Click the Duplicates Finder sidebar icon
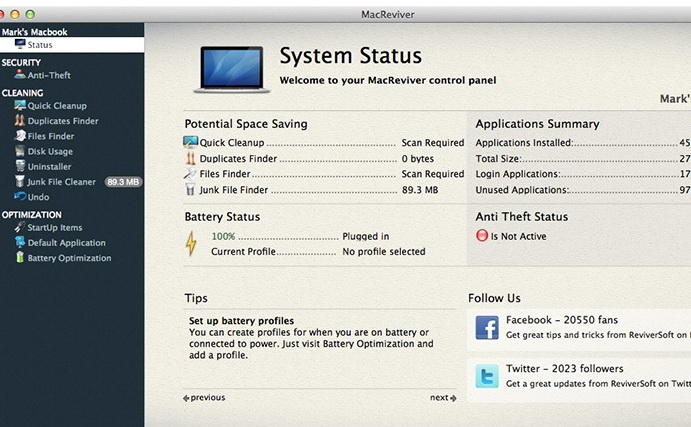 [20, 120]
